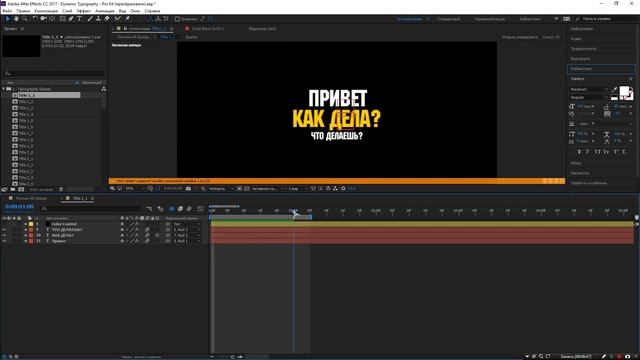Toggle motion blur switch in timeline header

click(189, 209)
